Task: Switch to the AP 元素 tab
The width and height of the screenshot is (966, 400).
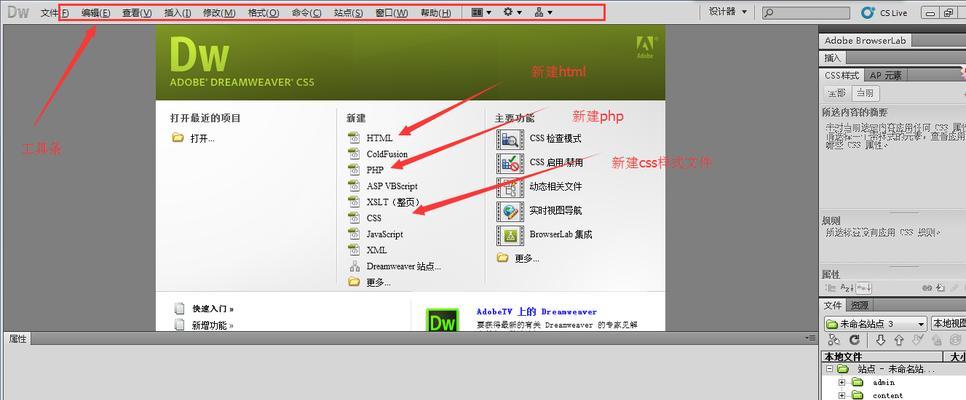Action: (885, 75)
